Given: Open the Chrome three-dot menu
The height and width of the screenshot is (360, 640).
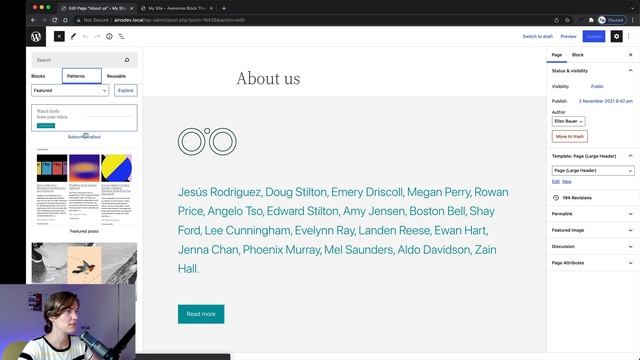Looking at the screenshot, I should tap(633, 20).
